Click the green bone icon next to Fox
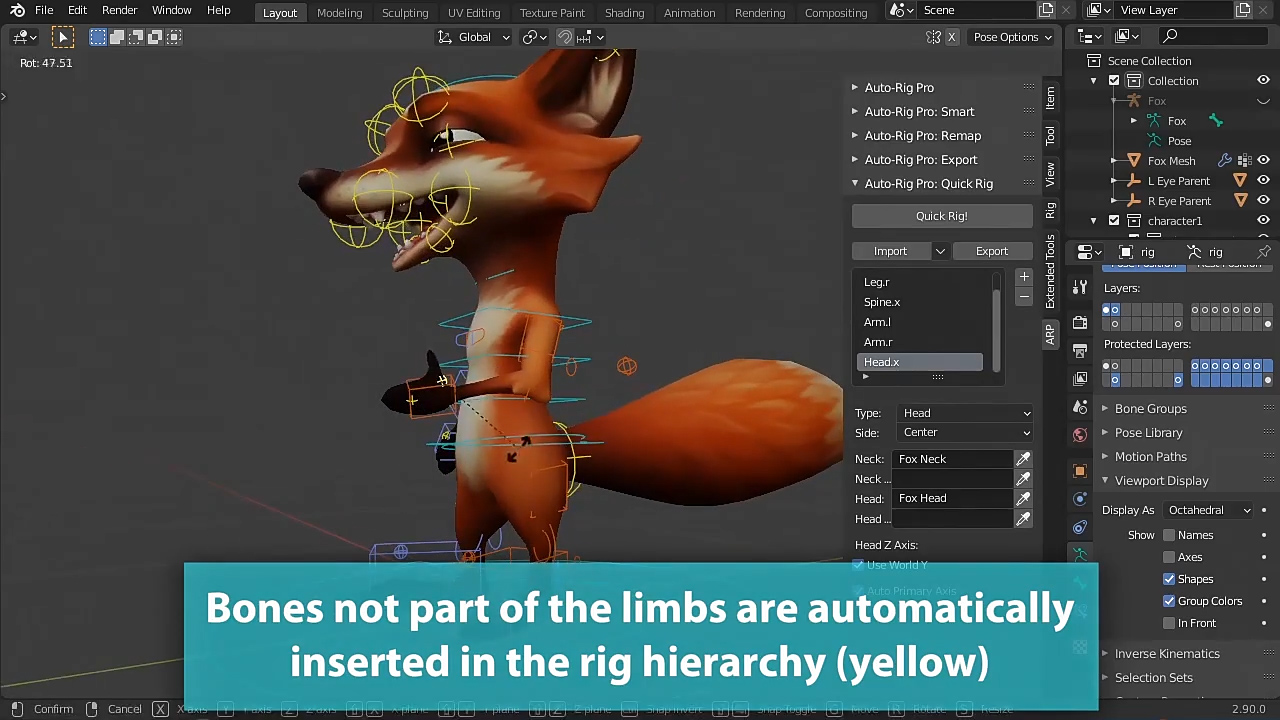This screenshot has height=720, width=1280. coord(1215,121)
